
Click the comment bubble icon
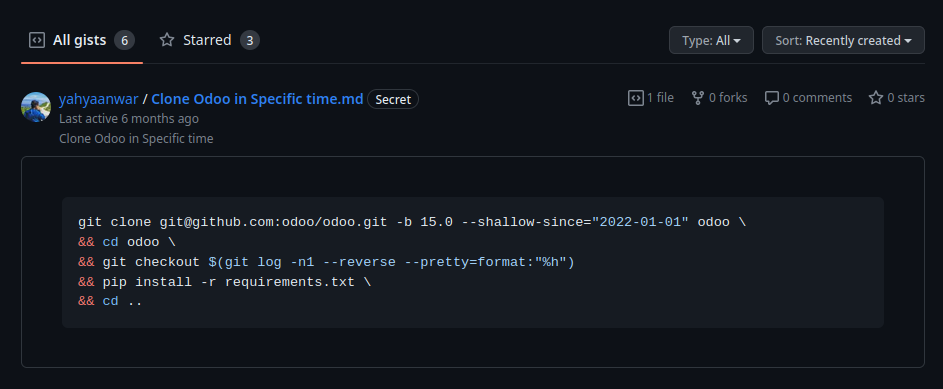pyautogui.click(x=772, y=98)
